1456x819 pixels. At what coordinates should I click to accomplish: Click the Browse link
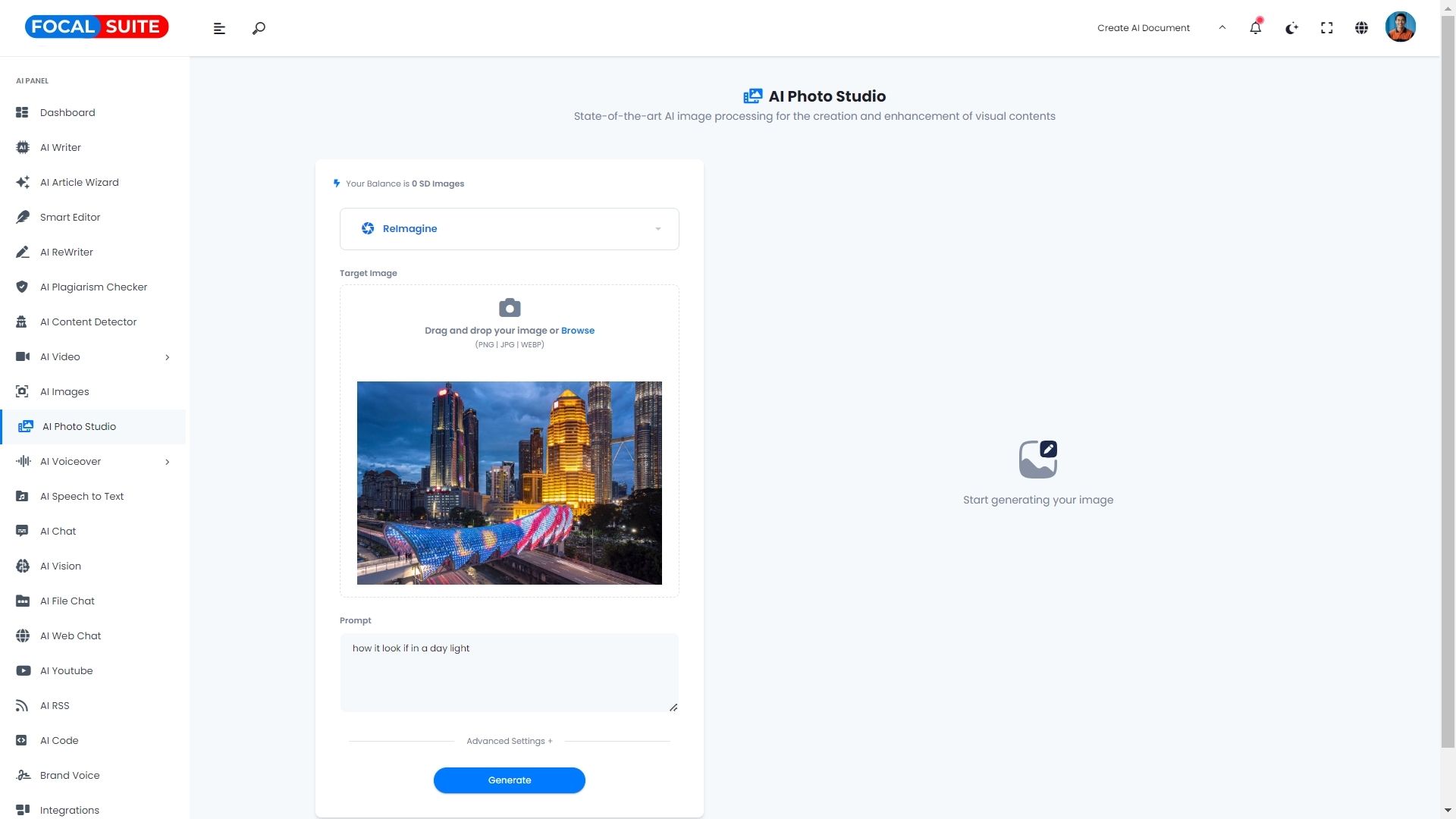[x=577, y=331]
